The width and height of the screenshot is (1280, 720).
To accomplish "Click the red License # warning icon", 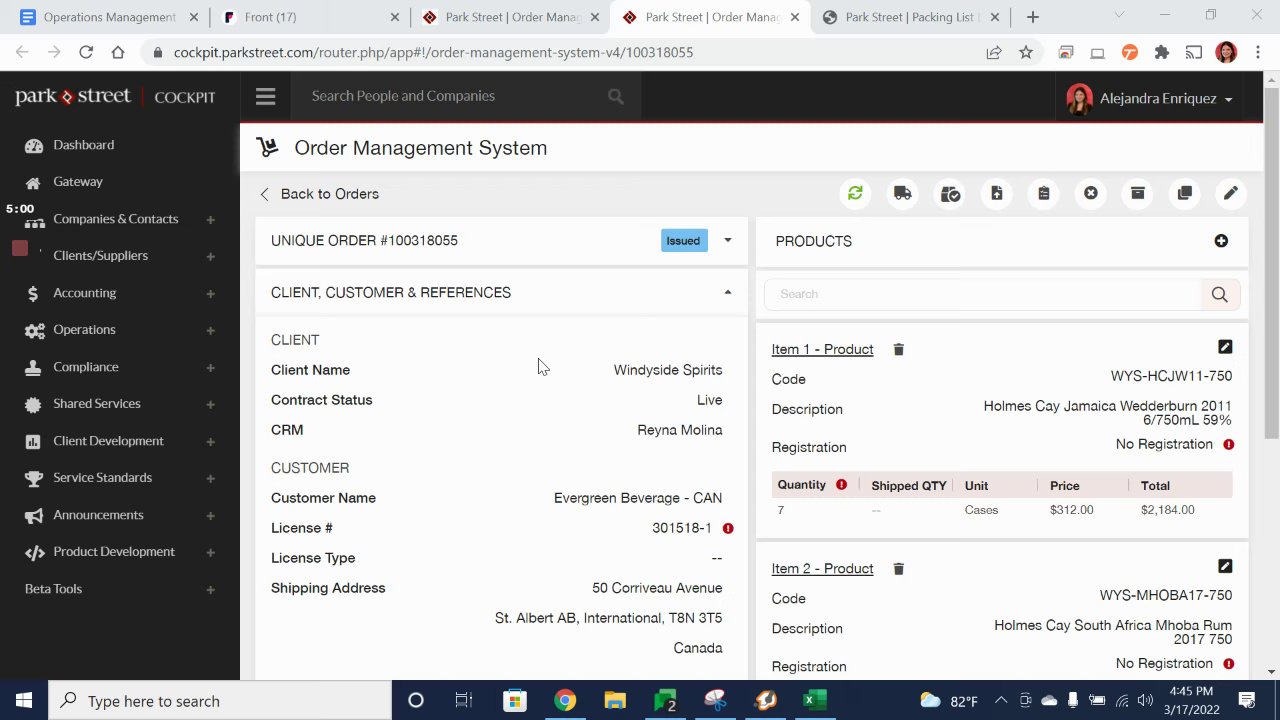I will (728, 528).
